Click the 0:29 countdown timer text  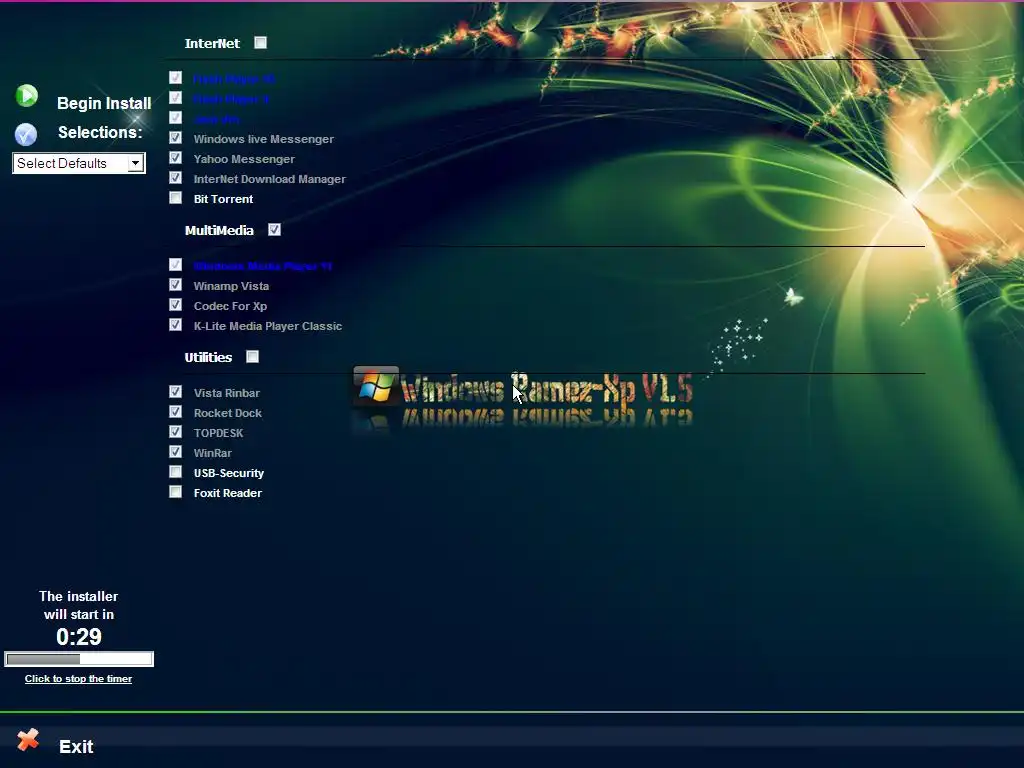[x=79, y=637]
